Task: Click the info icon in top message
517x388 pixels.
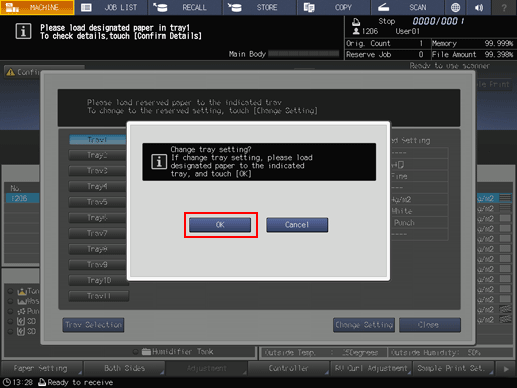Action: [x=23, y=32]
